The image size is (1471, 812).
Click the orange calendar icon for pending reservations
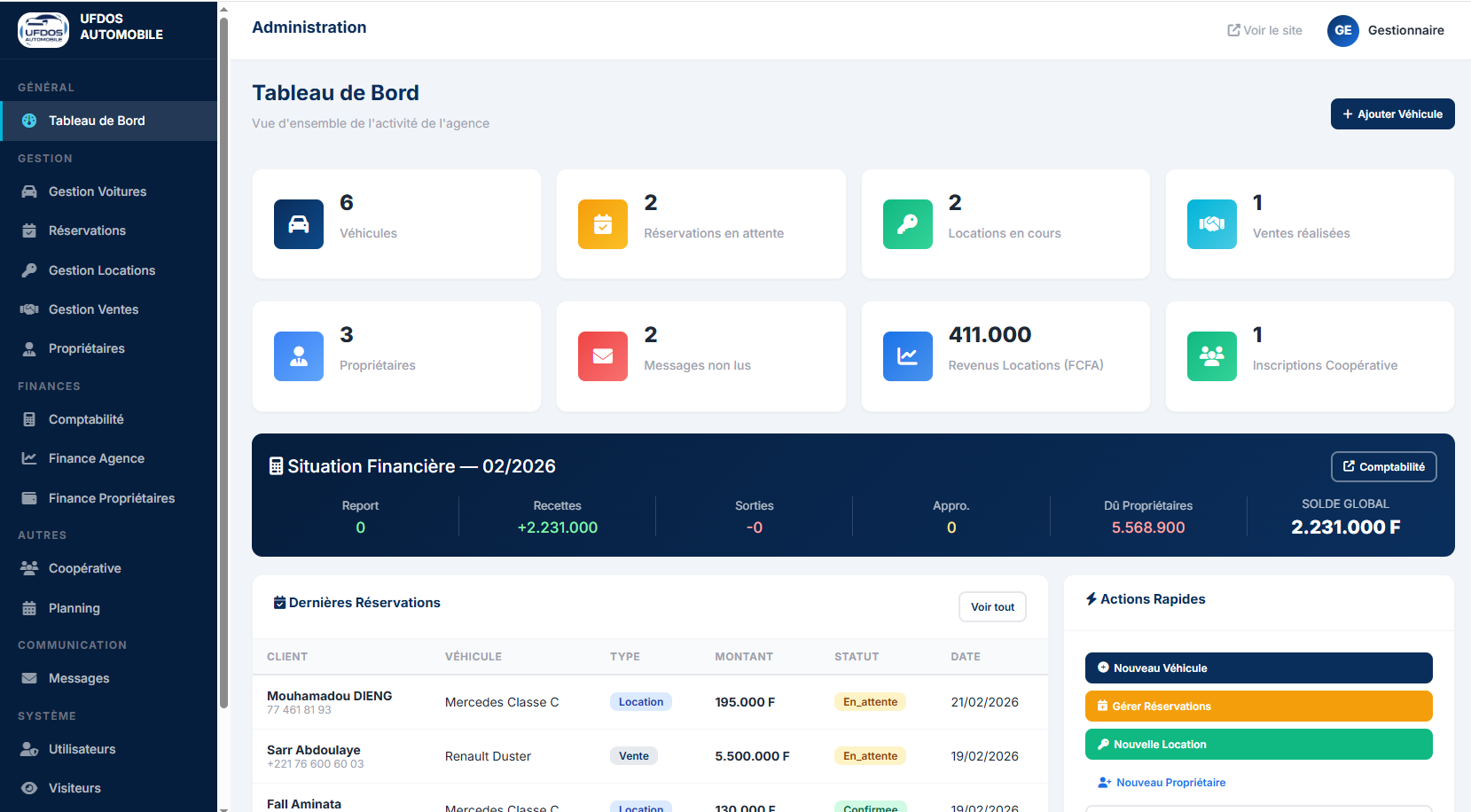603,224
